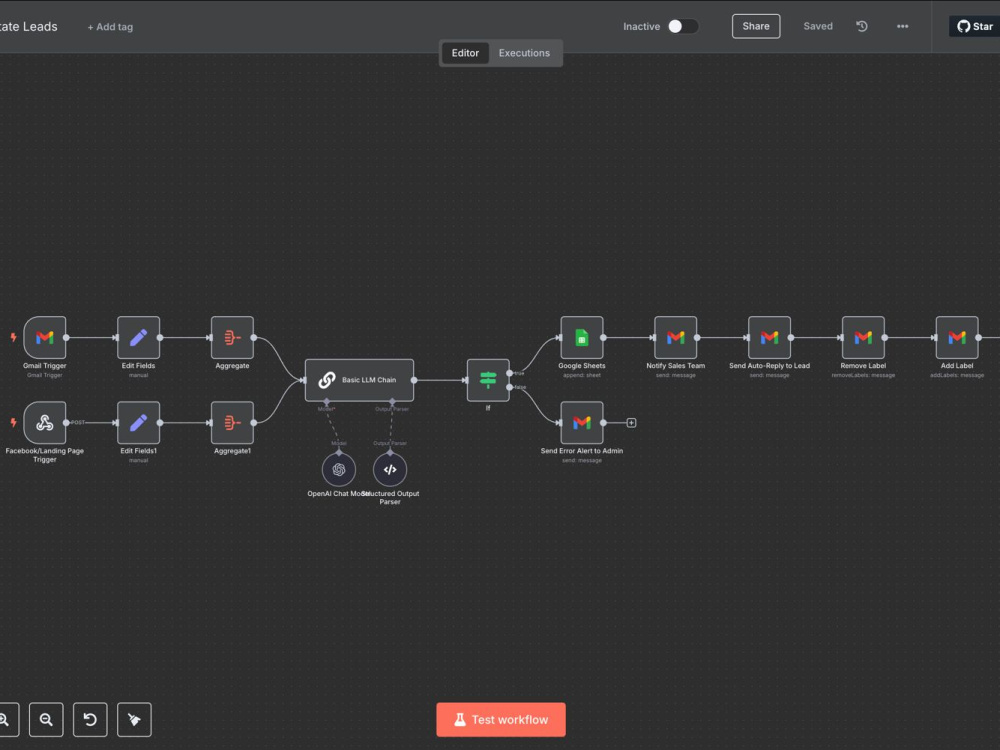Image resolution: width=1000 pixels, height=750 pixels.
Task: Click the Test workflow button
Action: (x=501, y=719)
